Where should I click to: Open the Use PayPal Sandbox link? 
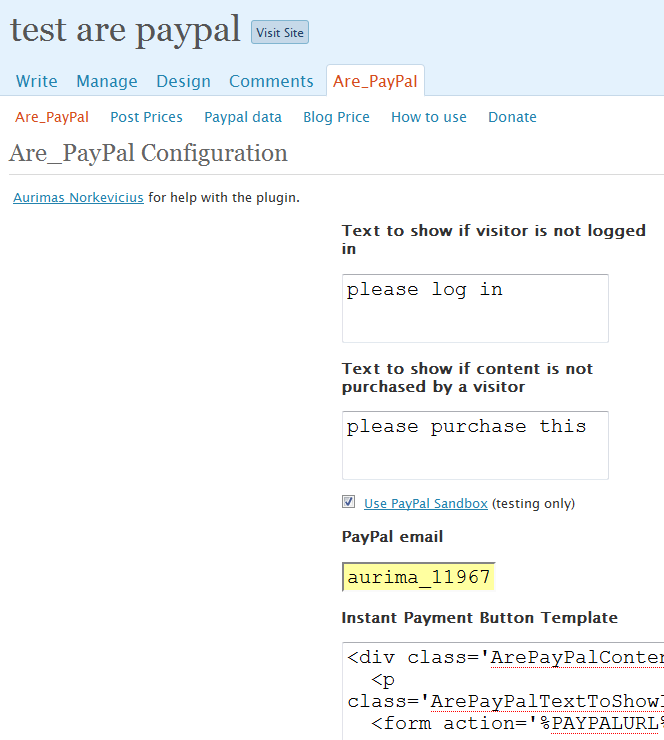point(426,504)
